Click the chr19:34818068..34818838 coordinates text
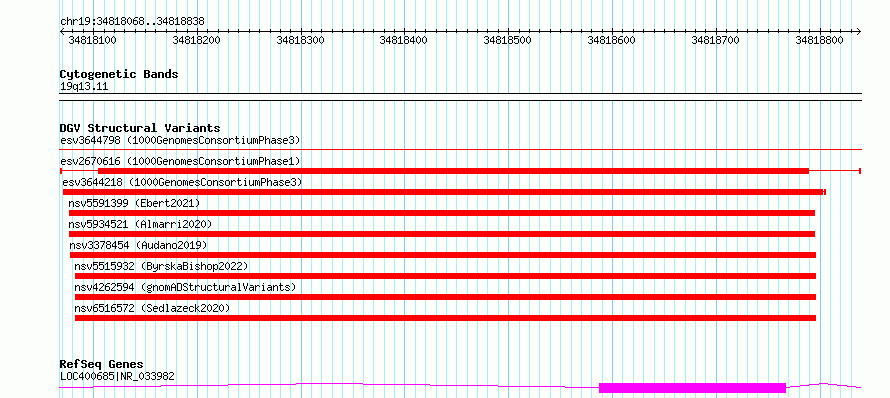The width and height of the screenshot is (890, 398). click(x=132, y=22)
